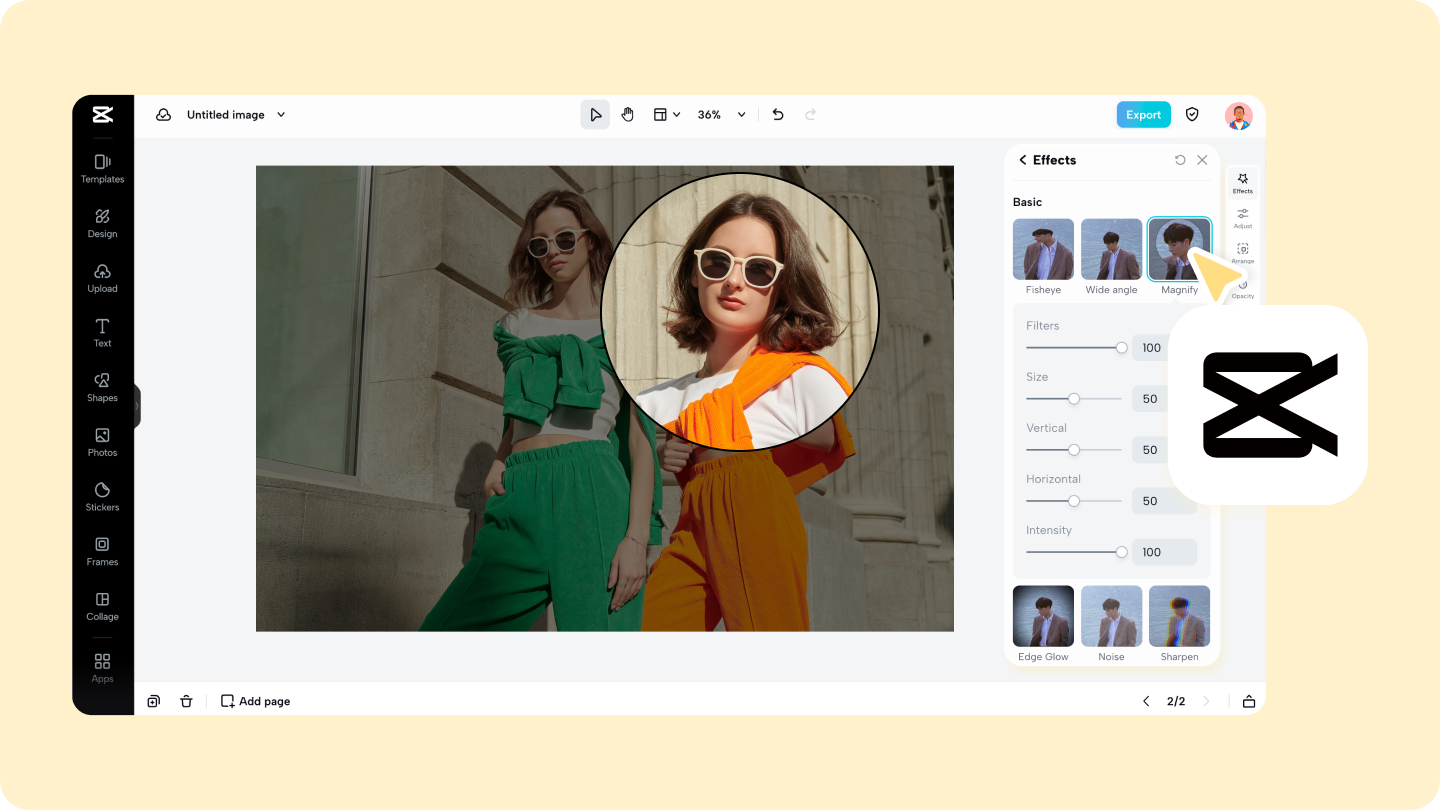Image resolution: width=1440 pixels, height=810 pixels.
Task: Click the Intensity slider handle
Action: point(1121,552)
